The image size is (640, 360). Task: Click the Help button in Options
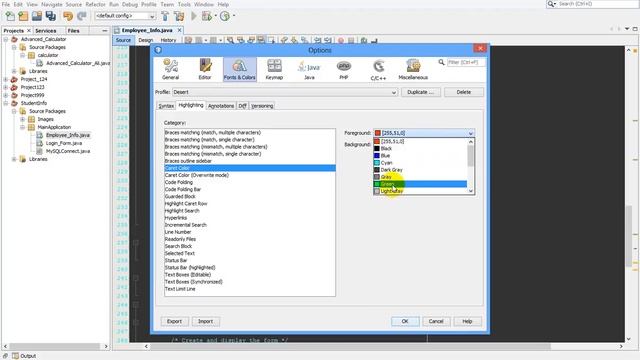[467, 322]
